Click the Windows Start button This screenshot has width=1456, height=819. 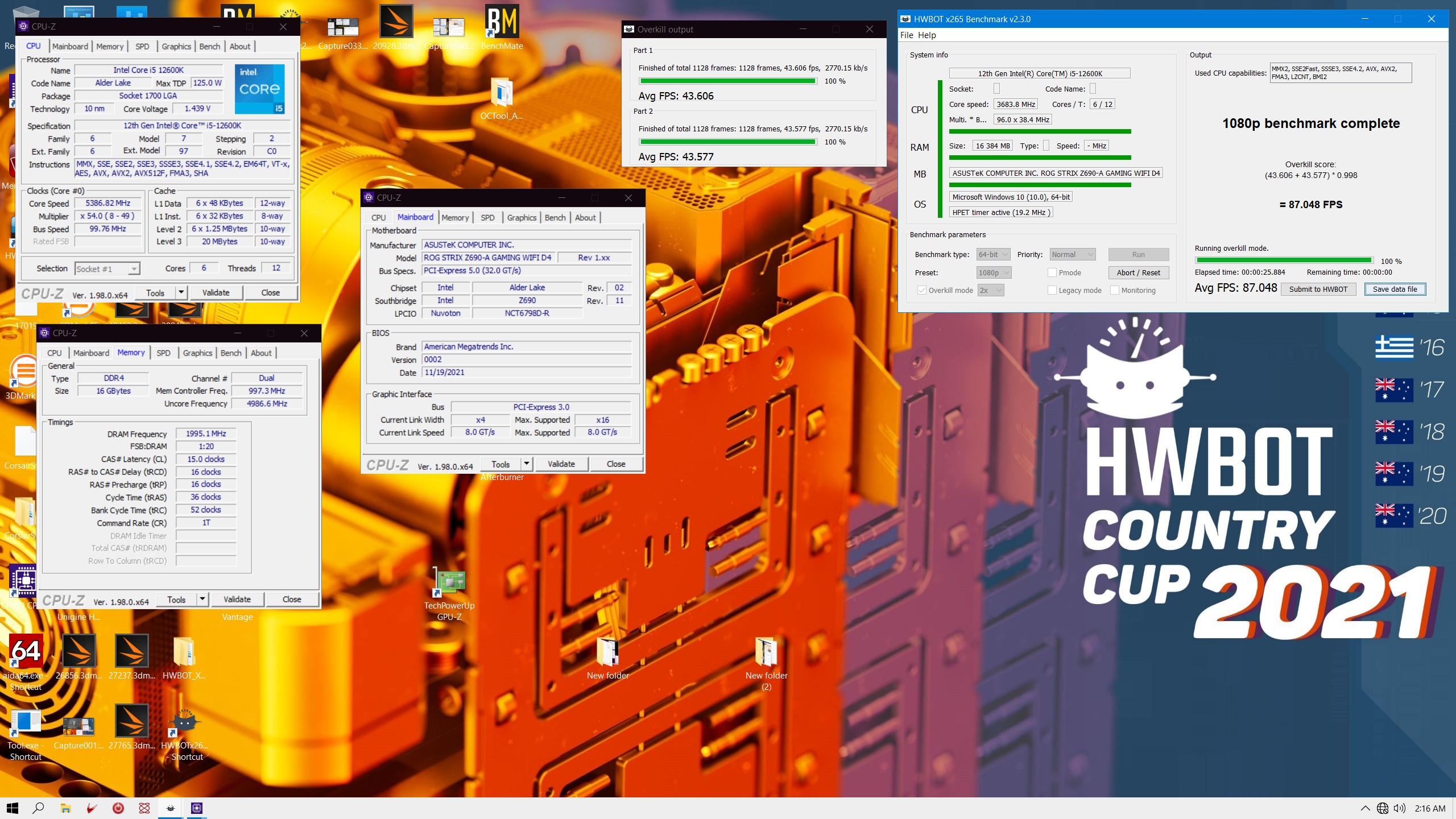(x=13, y=808)
